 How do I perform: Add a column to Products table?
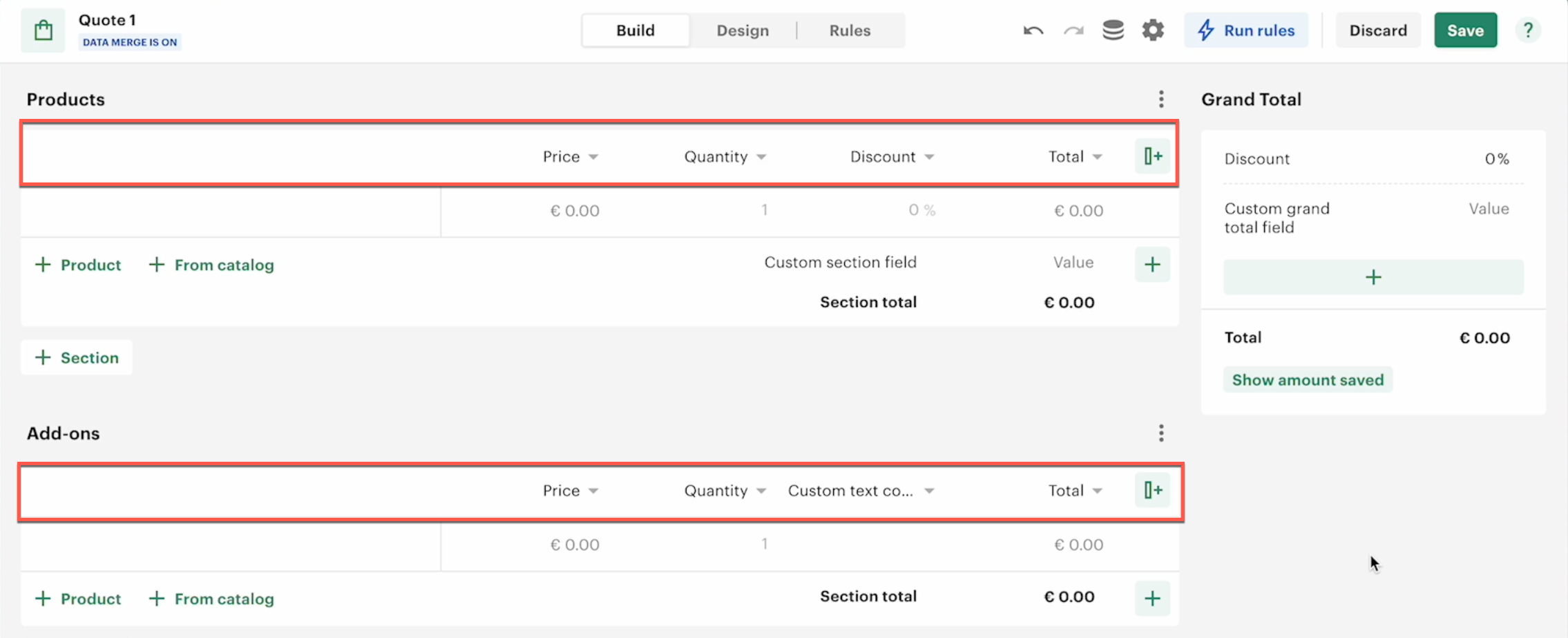coord(1153,156)
